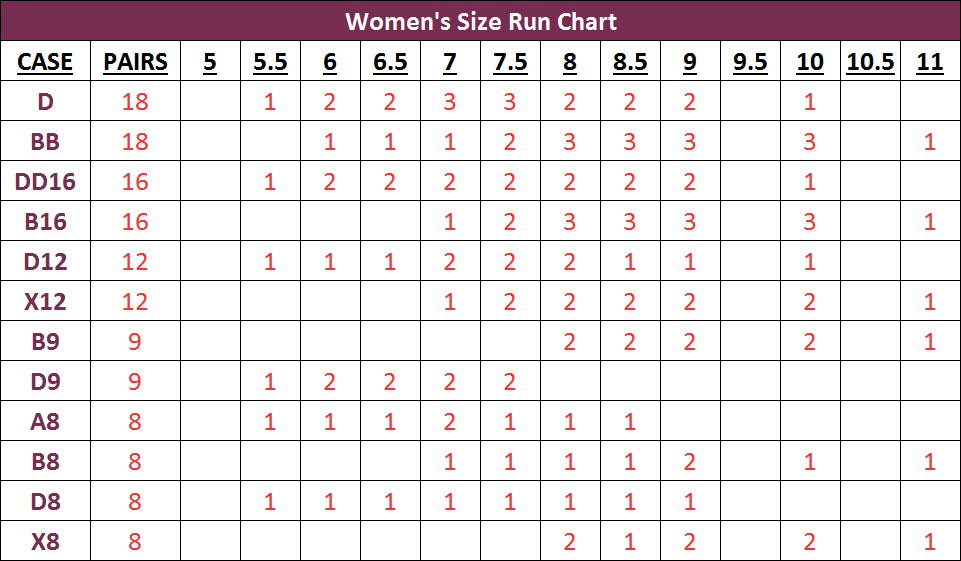Select the size 11 column header
961x561 pixels.
[x=930, y=62]
